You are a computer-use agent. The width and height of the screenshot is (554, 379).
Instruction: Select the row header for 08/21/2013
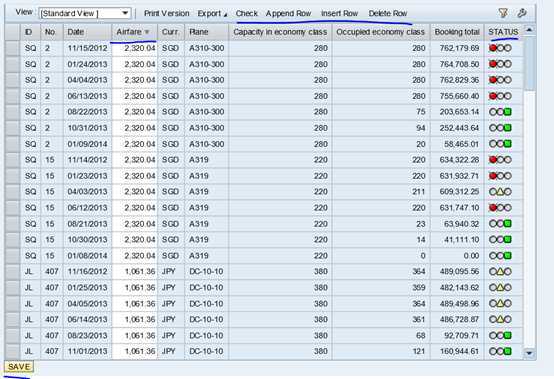(x=12, y=224)
